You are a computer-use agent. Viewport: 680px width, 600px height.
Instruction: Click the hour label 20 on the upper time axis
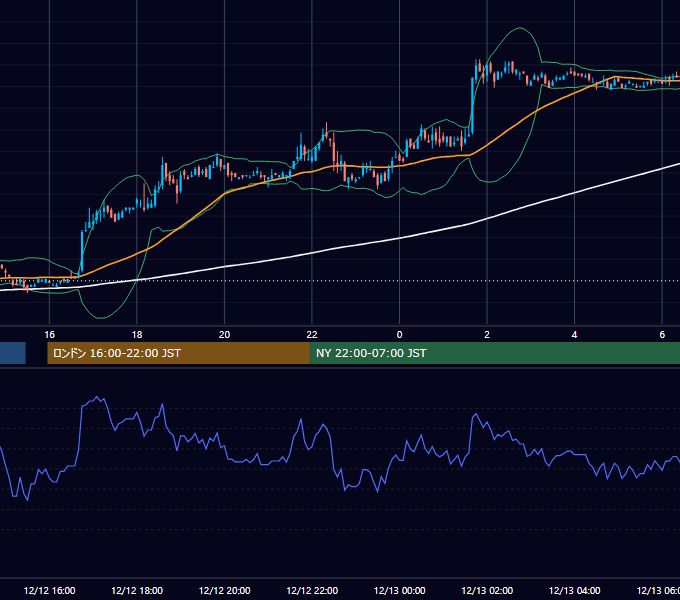224,335
